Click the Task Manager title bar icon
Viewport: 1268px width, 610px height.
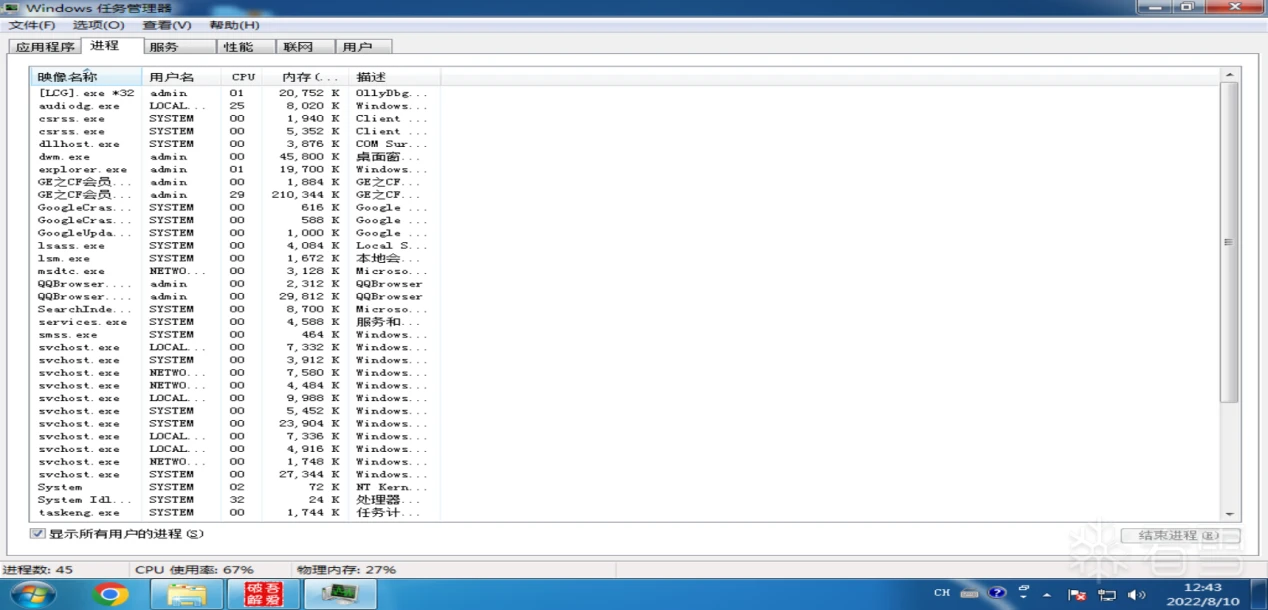[x=11, y=8]
